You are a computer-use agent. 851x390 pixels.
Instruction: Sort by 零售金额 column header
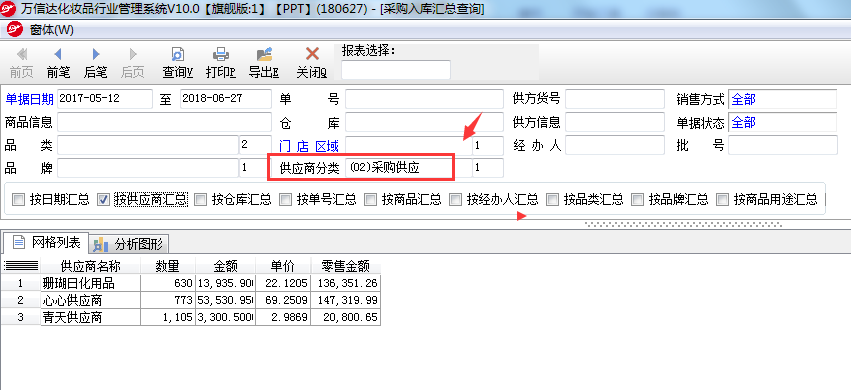point(345,266)
